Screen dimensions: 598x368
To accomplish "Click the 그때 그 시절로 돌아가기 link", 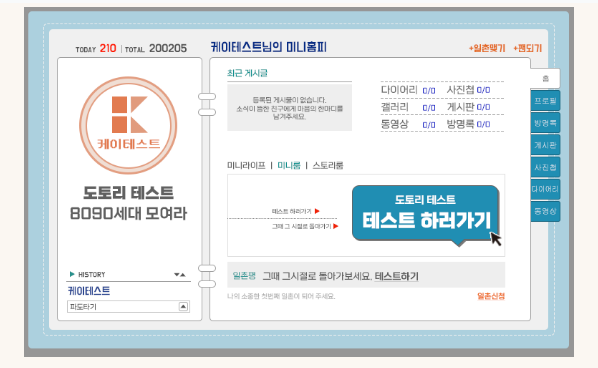I will click(301, 226).
